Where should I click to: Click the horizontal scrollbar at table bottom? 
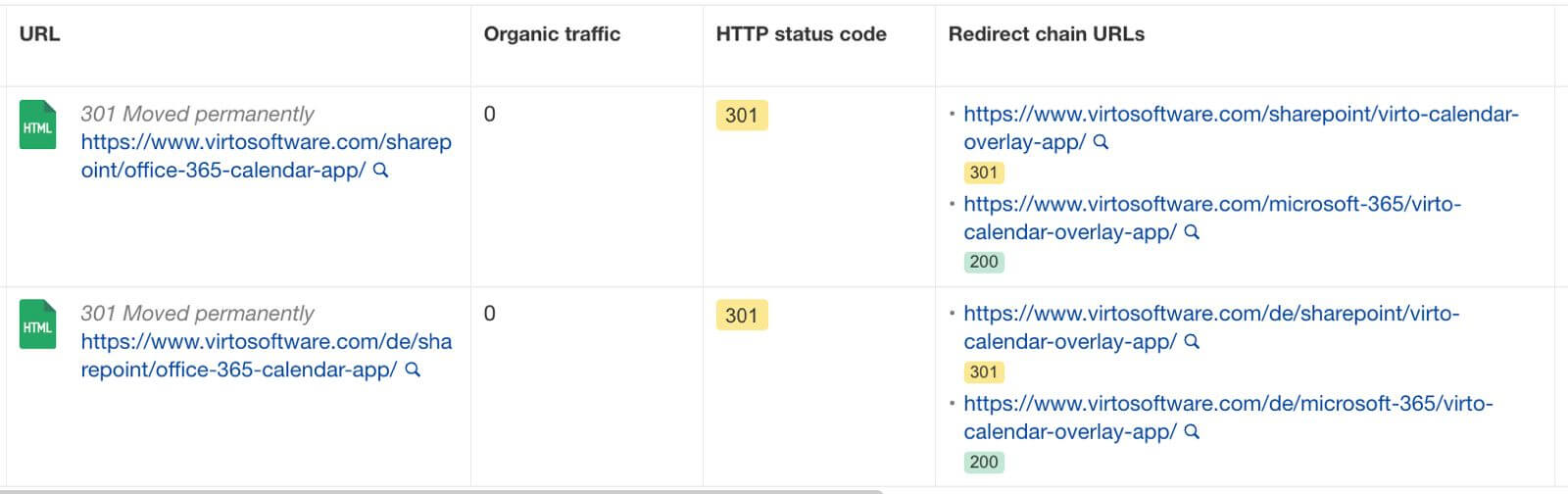point(441,490)
